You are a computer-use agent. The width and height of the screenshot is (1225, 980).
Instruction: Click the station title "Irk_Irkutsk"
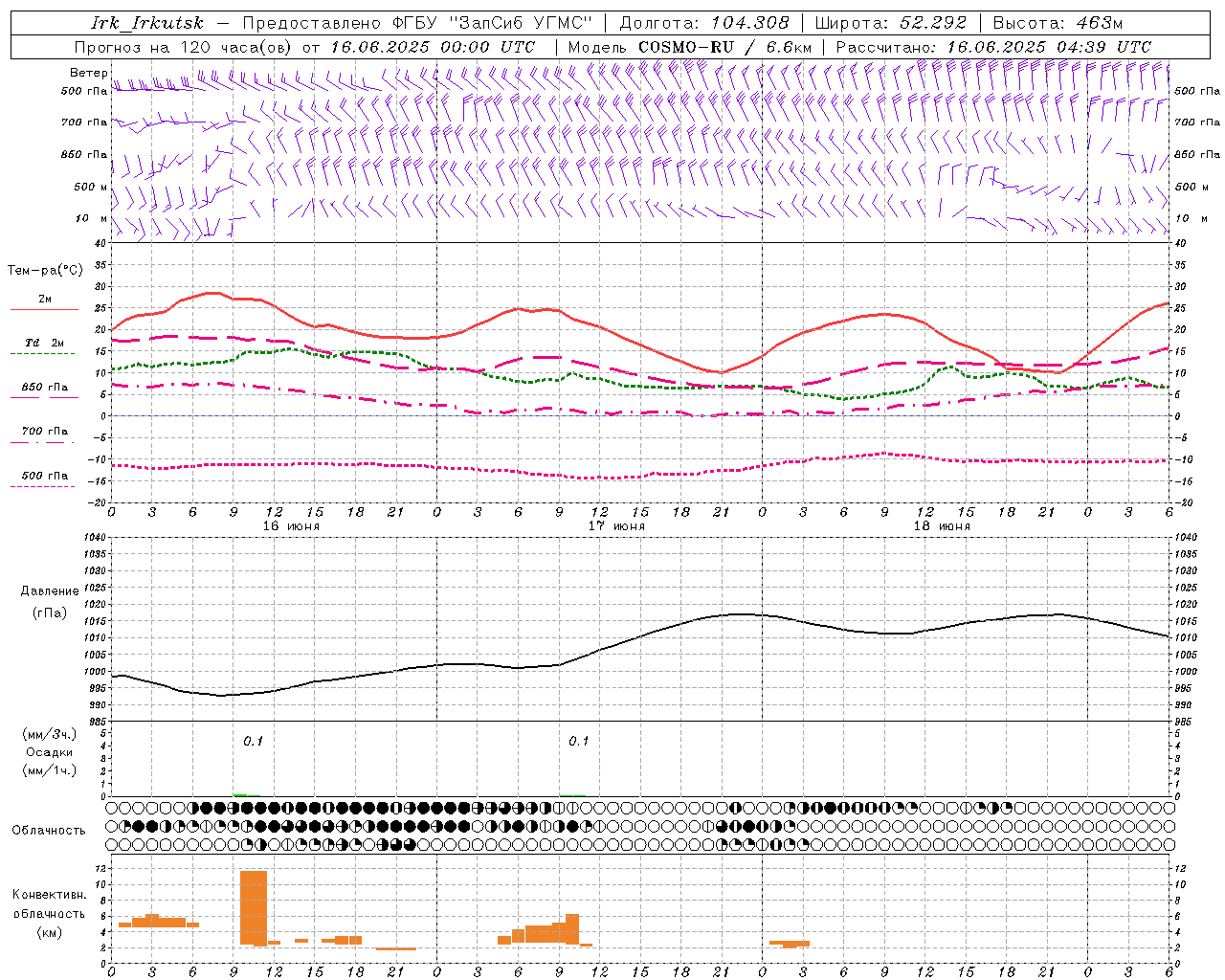point(146,23)
